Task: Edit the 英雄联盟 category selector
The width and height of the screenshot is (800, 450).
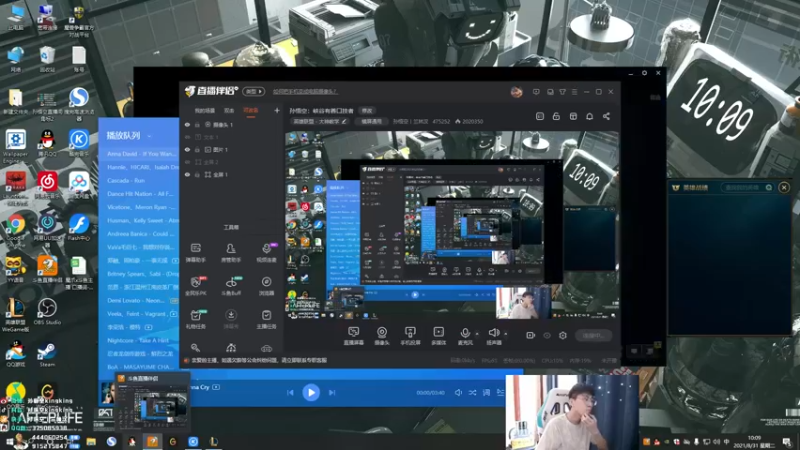Action: click(320, 121)
